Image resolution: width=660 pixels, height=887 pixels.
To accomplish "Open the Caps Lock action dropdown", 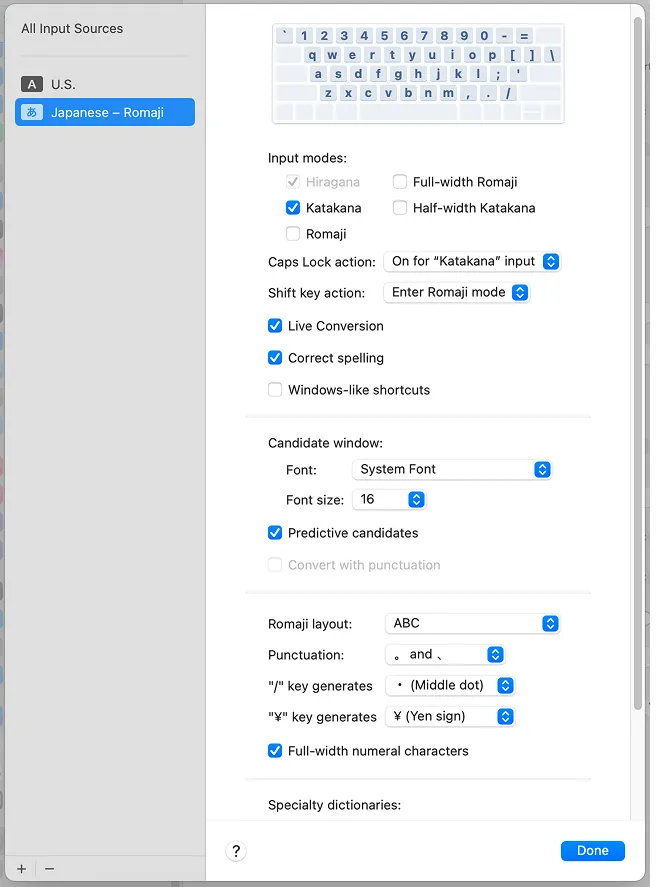I will [x=471, y=261].
